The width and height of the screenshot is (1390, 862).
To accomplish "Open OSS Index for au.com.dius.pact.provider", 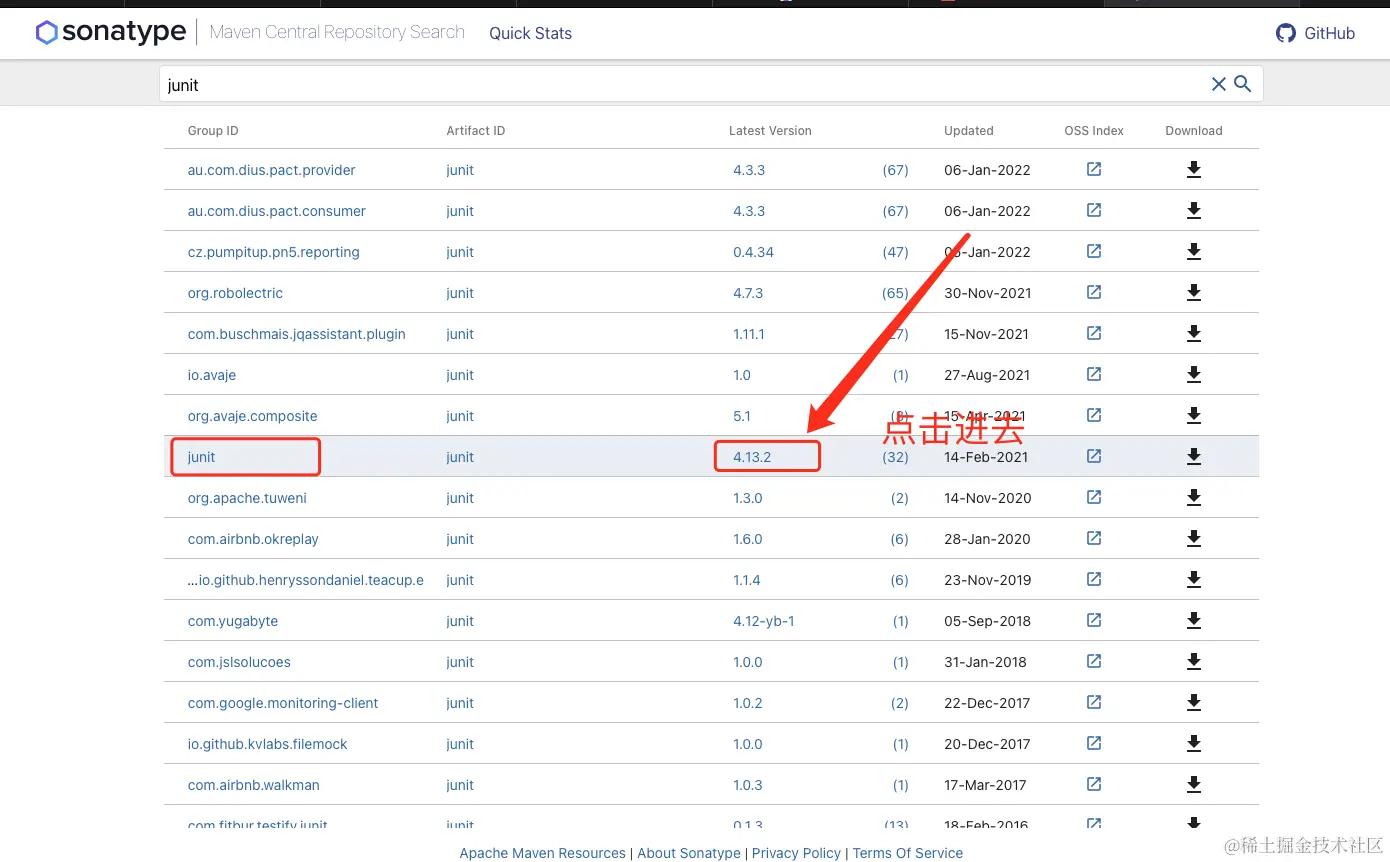I will click(1094, 170).
